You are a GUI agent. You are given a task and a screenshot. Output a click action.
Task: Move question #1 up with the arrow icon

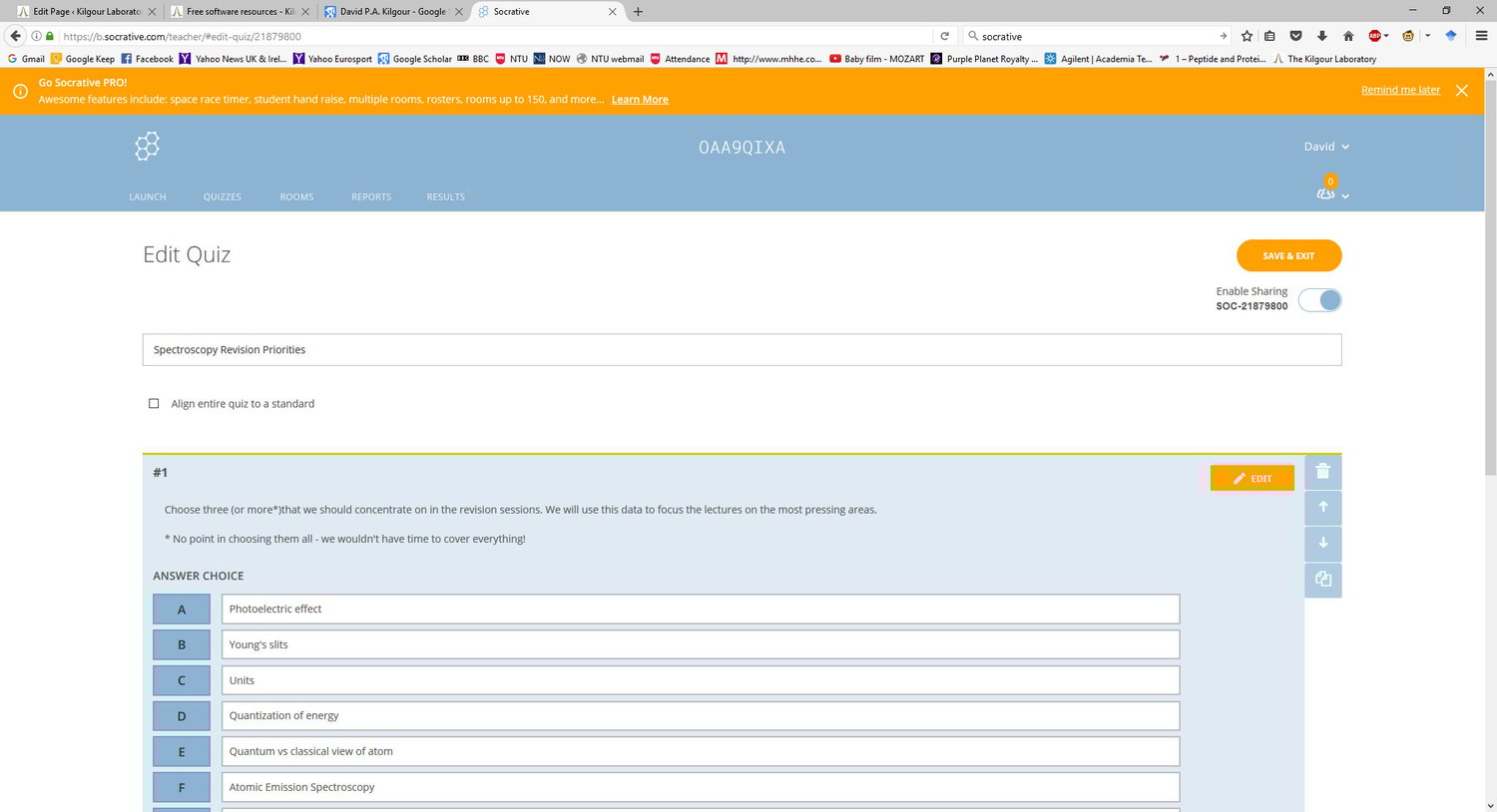[1322, 507]
